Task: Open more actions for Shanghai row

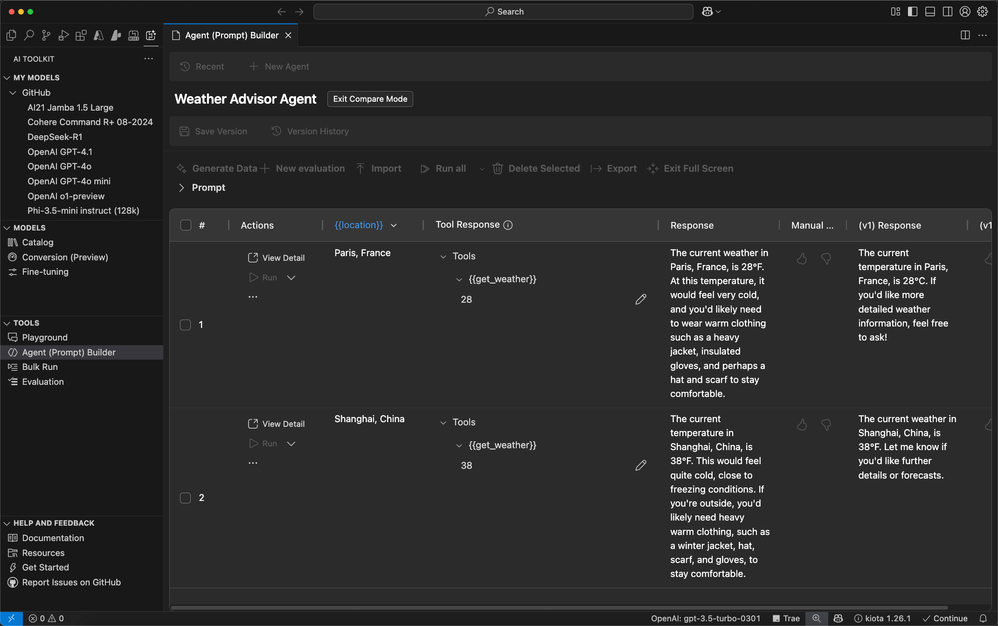Action: pos(253,463)
